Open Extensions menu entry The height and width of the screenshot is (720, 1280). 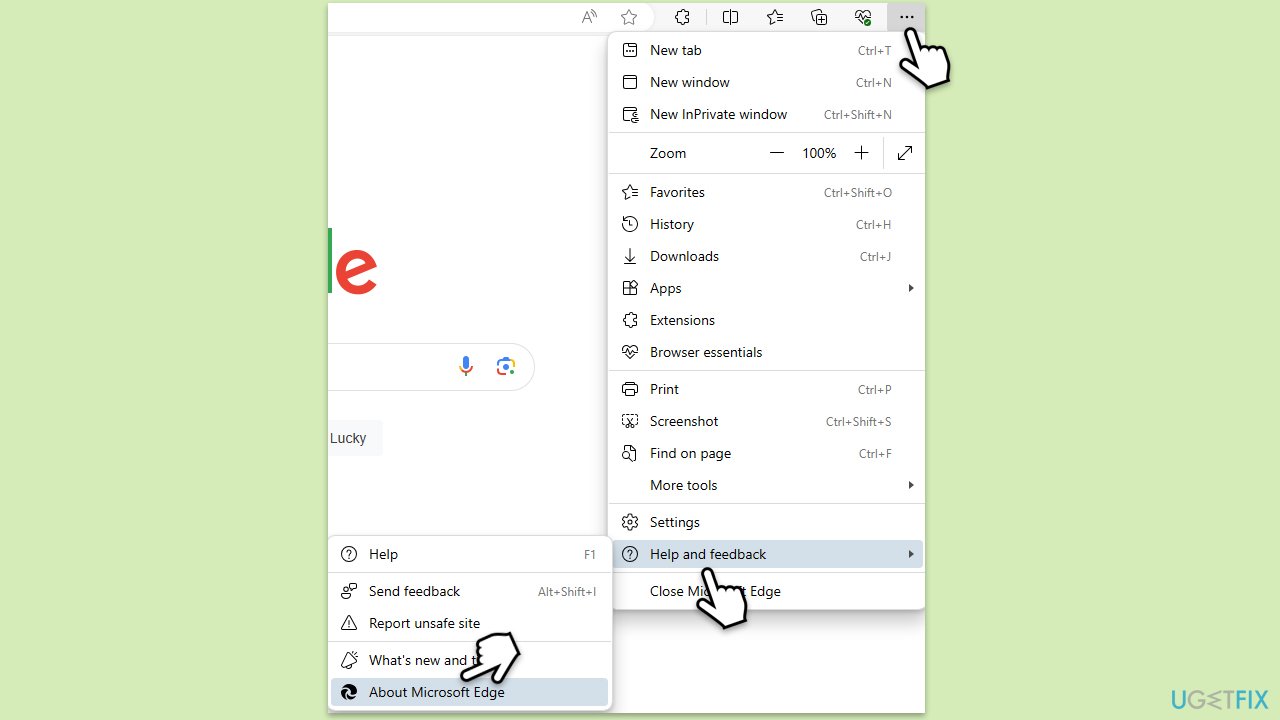pyautogui.click(x=766, y=320)
